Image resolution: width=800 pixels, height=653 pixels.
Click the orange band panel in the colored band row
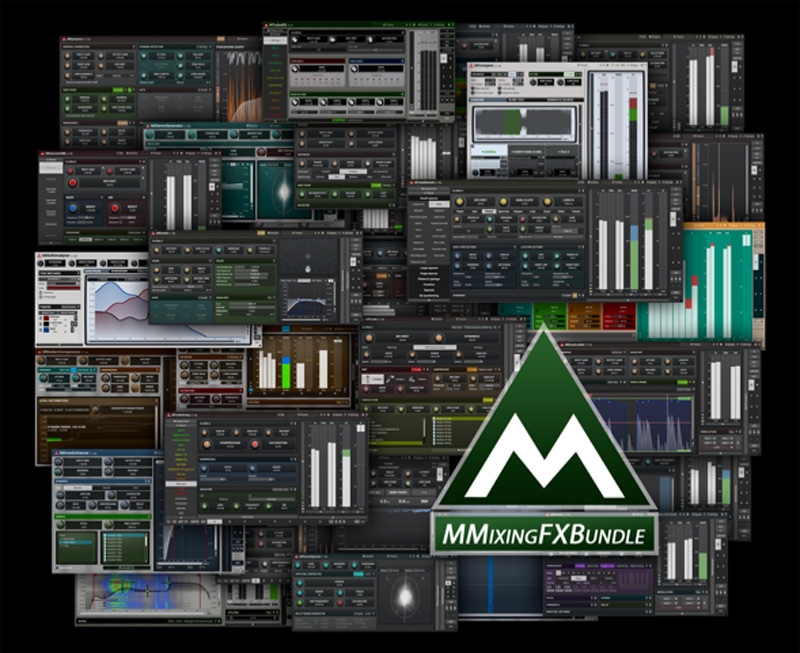[585, 316]
